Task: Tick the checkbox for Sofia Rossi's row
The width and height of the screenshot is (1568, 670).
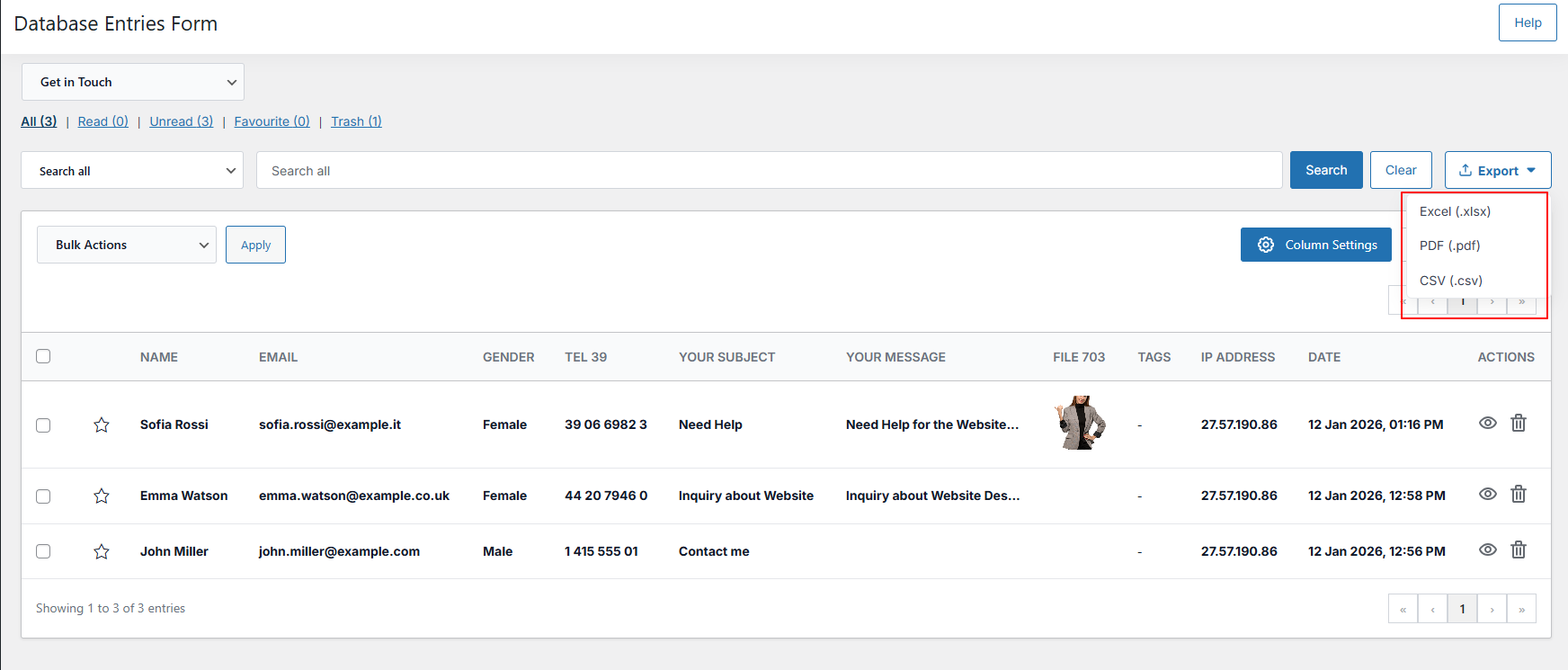Action: tap(43, 425)
